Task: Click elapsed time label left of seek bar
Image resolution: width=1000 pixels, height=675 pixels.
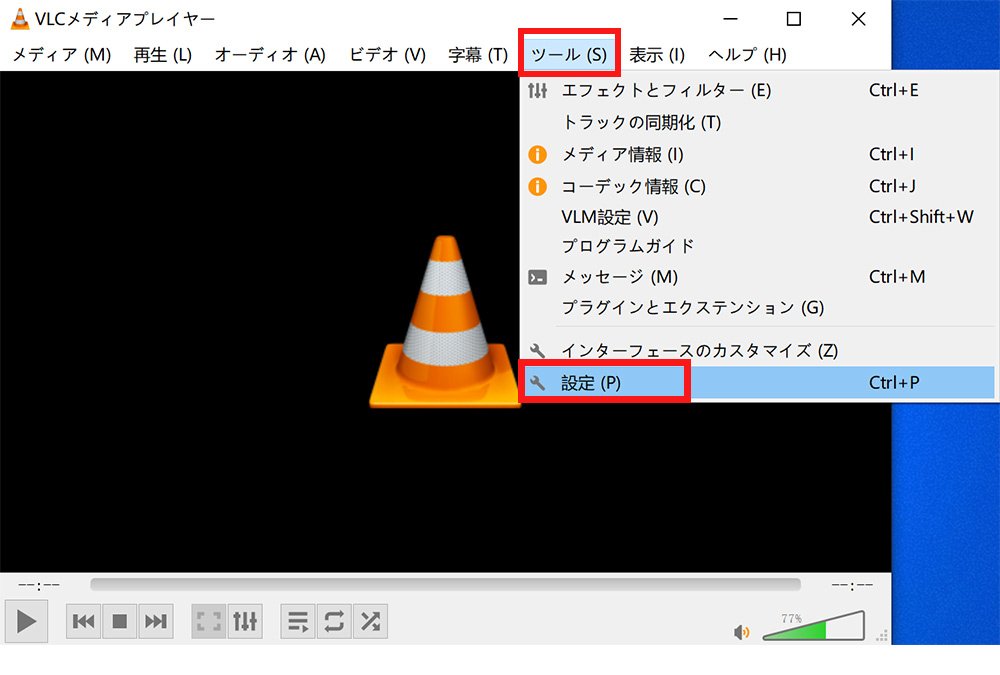Action: [x=39, y=585]
